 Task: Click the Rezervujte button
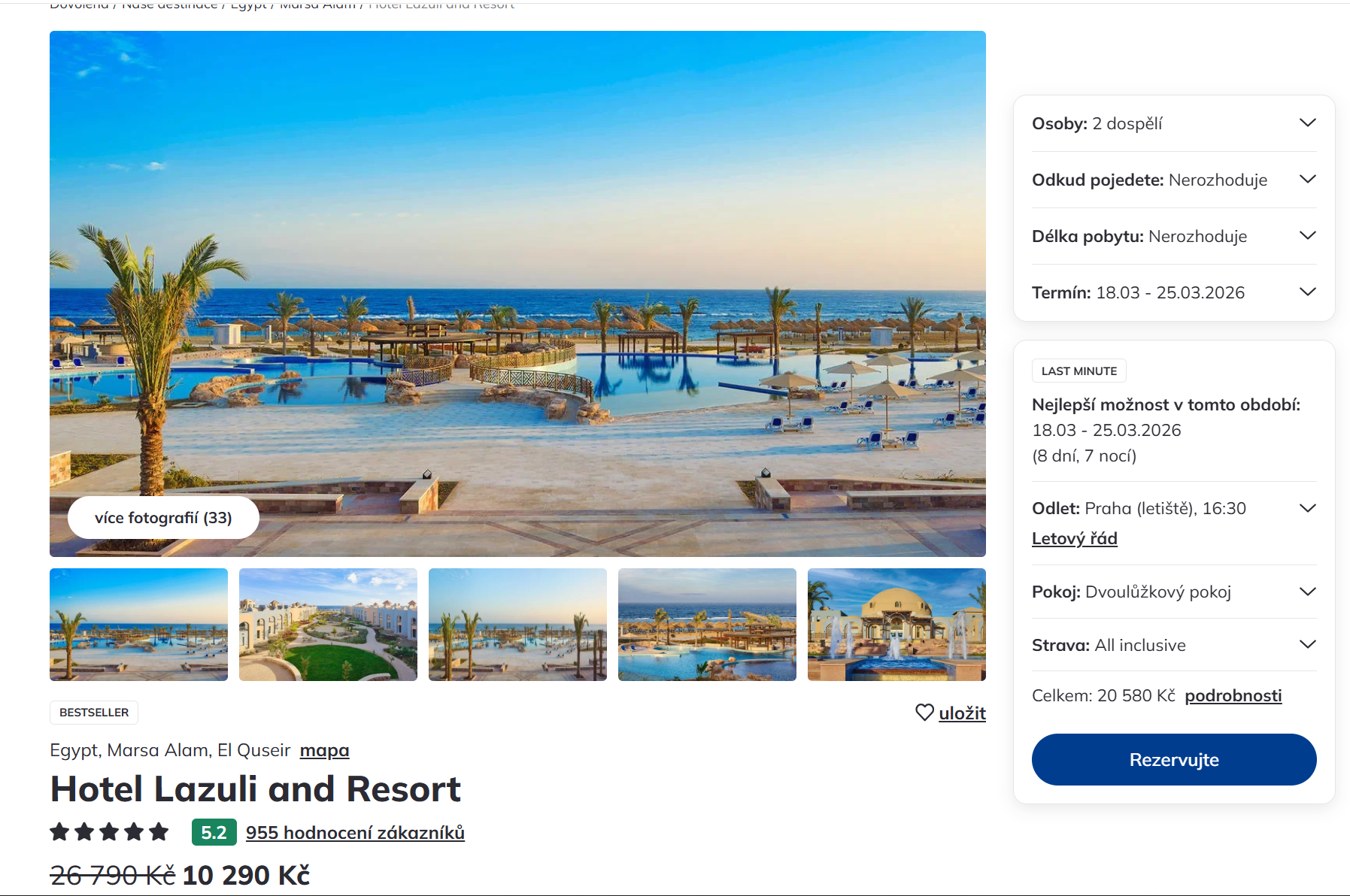click(x=1174, y=759)
